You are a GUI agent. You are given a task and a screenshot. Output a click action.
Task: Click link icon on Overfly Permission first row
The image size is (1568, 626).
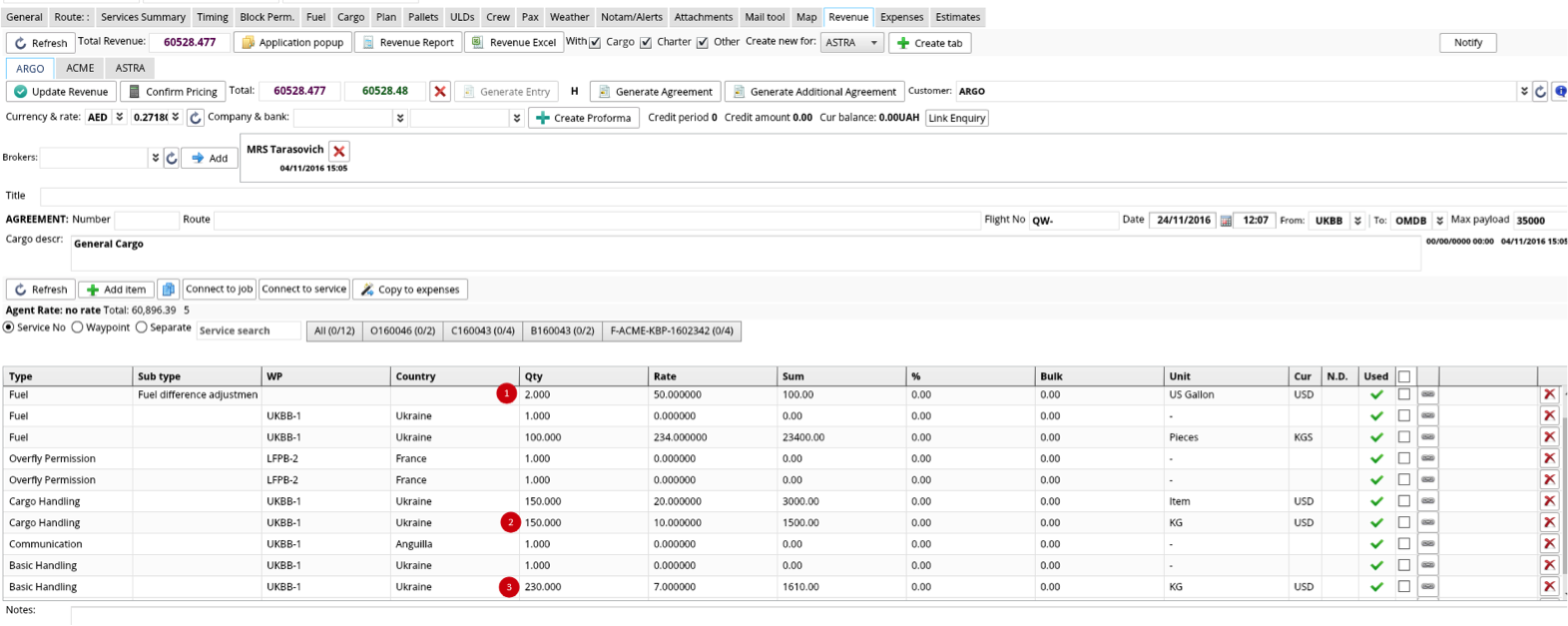click(x=1427, y=458)
